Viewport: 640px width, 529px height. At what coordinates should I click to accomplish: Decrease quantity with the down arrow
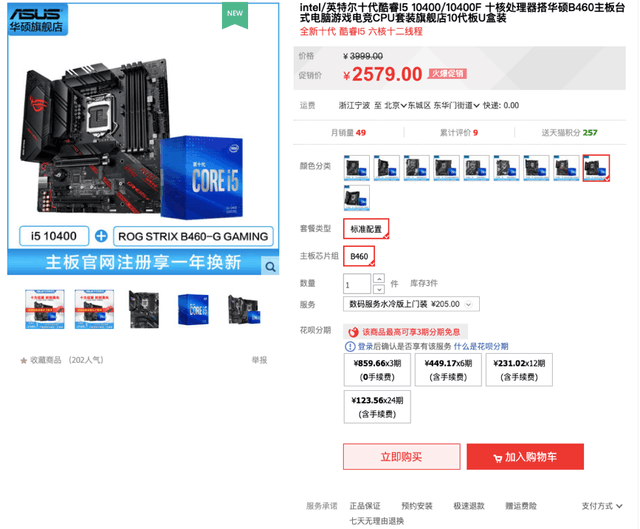point(379,289)
